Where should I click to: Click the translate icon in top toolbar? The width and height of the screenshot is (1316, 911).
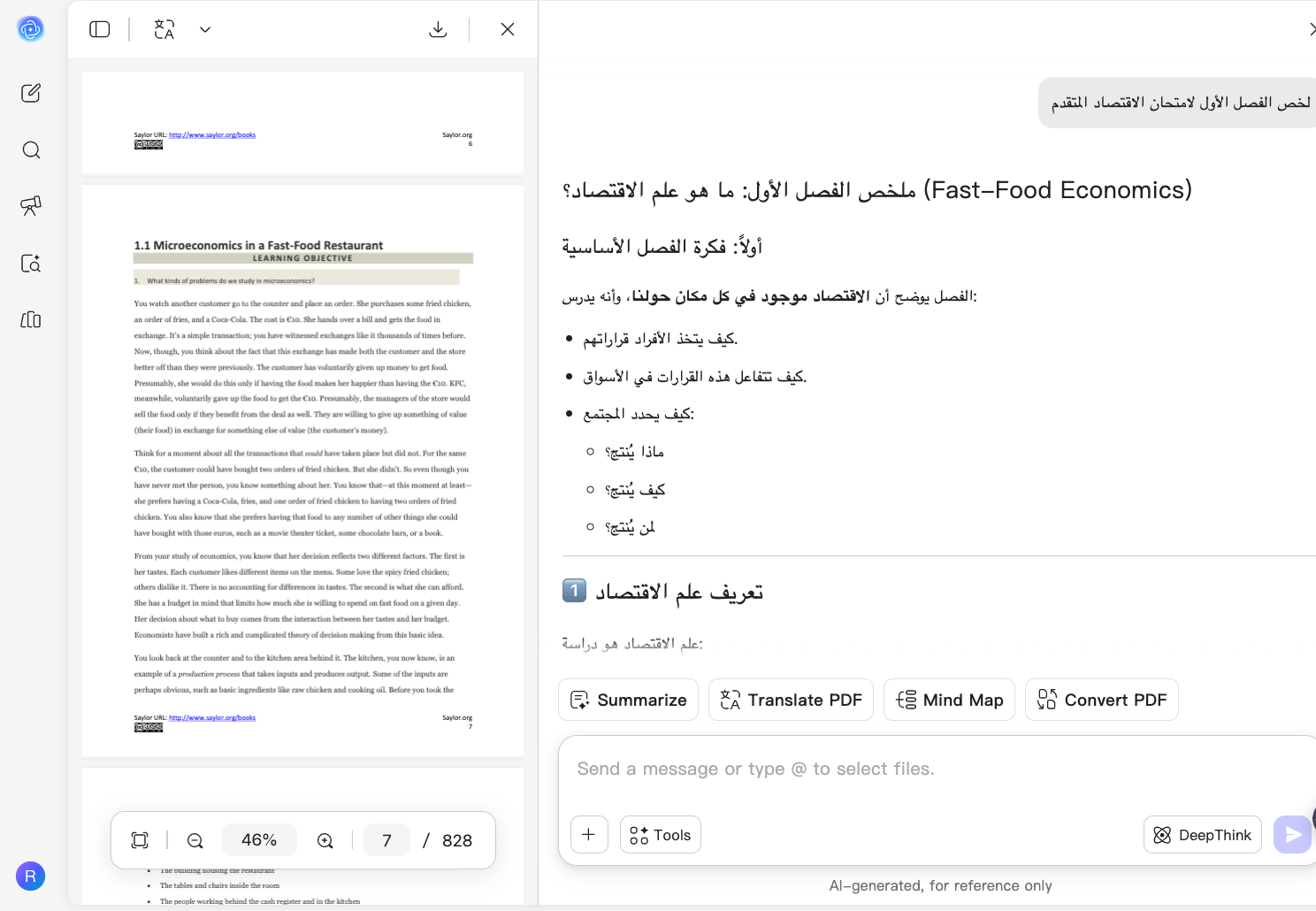point(164,29)
